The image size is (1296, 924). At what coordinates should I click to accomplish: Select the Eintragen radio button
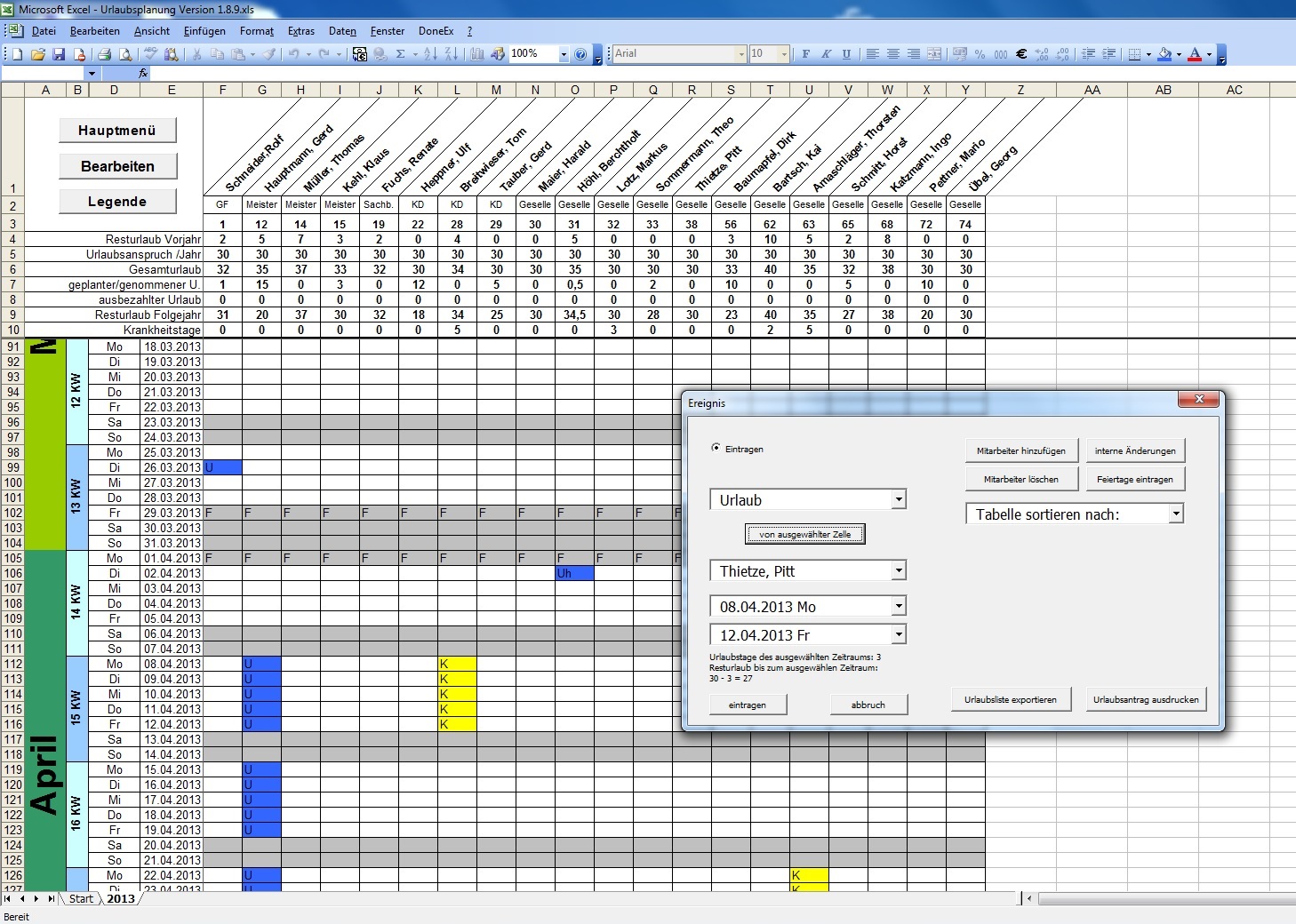point(716,449)
